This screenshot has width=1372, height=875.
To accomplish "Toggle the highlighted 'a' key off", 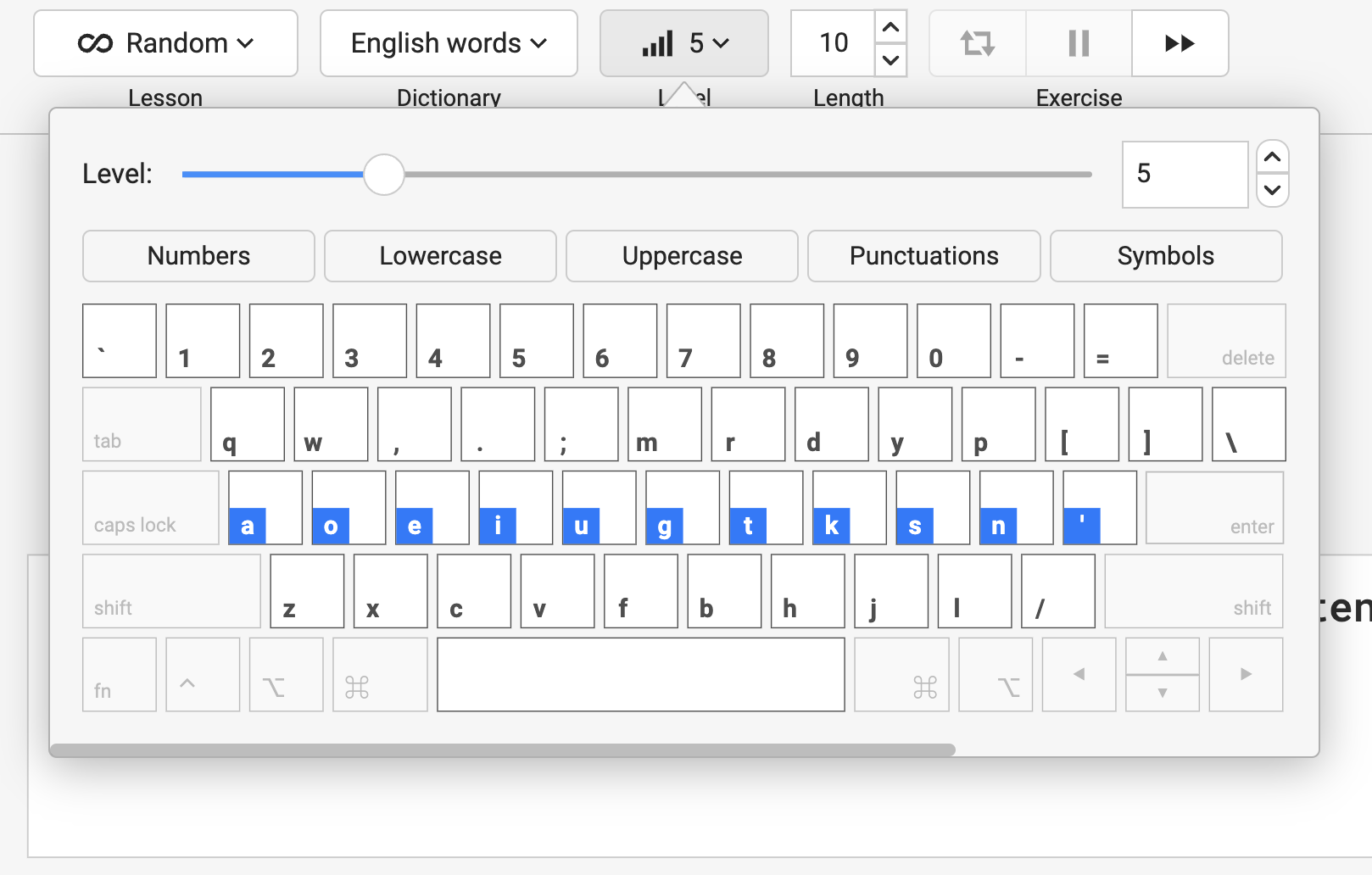I will 265,508.
